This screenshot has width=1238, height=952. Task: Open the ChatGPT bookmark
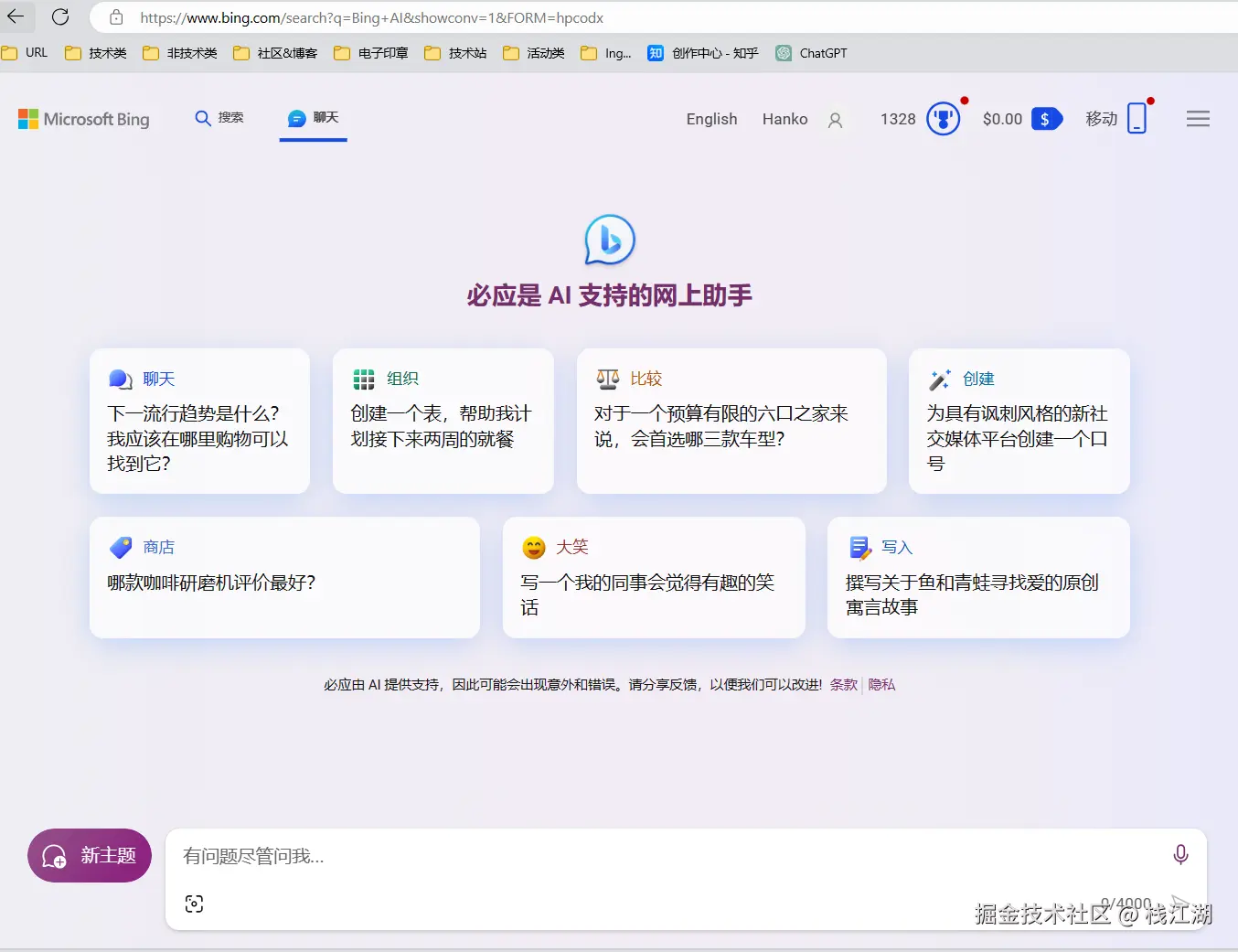(x=811, y=53)
